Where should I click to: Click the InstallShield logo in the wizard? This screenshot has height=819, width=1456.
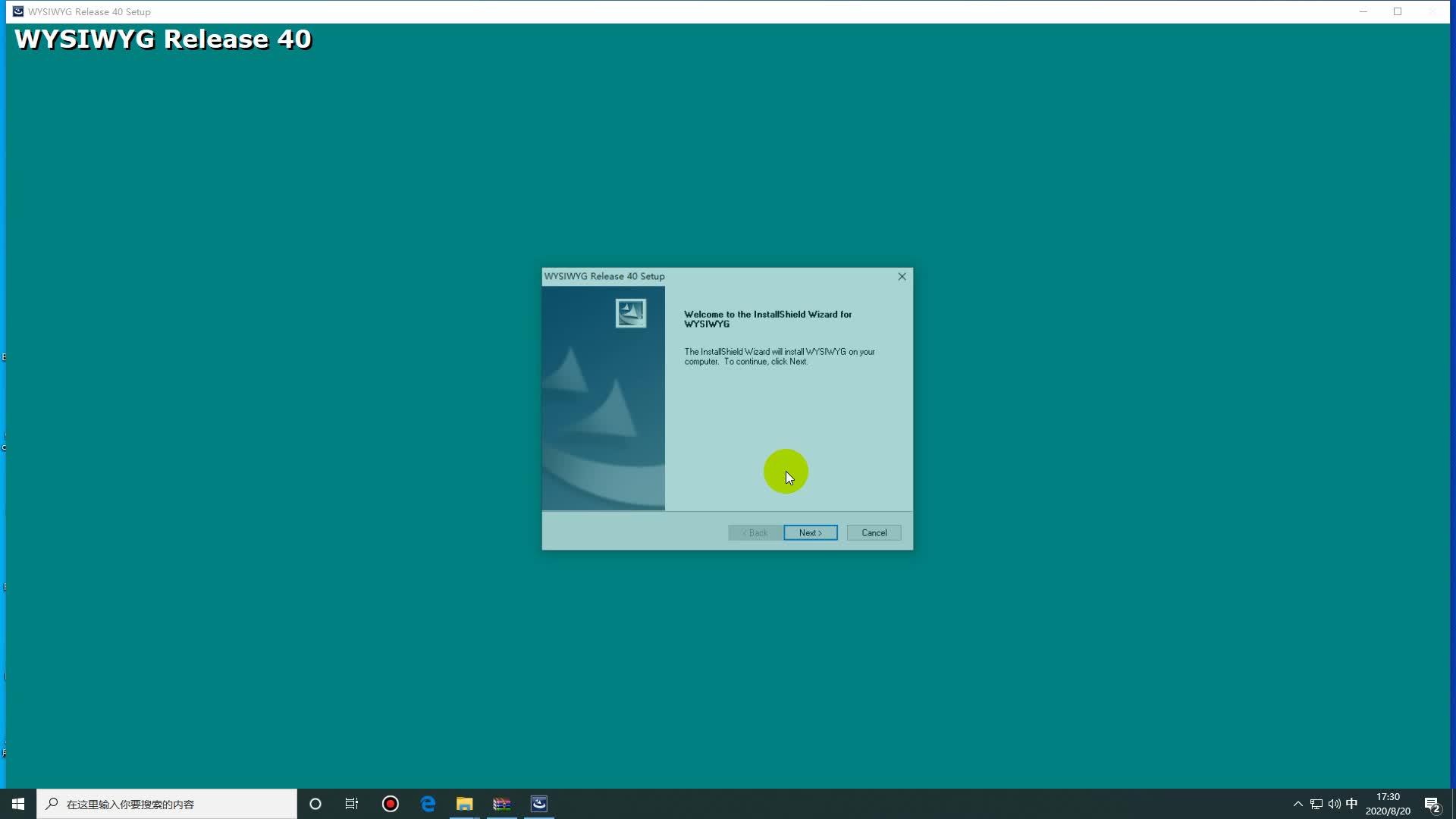pos(630,313)
